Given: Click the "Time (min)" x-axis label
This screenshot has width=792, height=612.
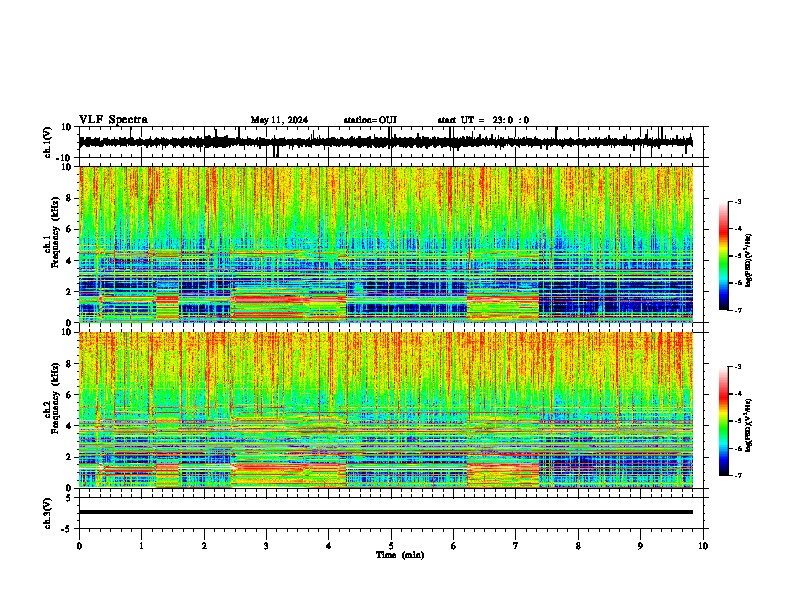Looking at the screenshot, I should pyautogui.click(x=400, y=555).
